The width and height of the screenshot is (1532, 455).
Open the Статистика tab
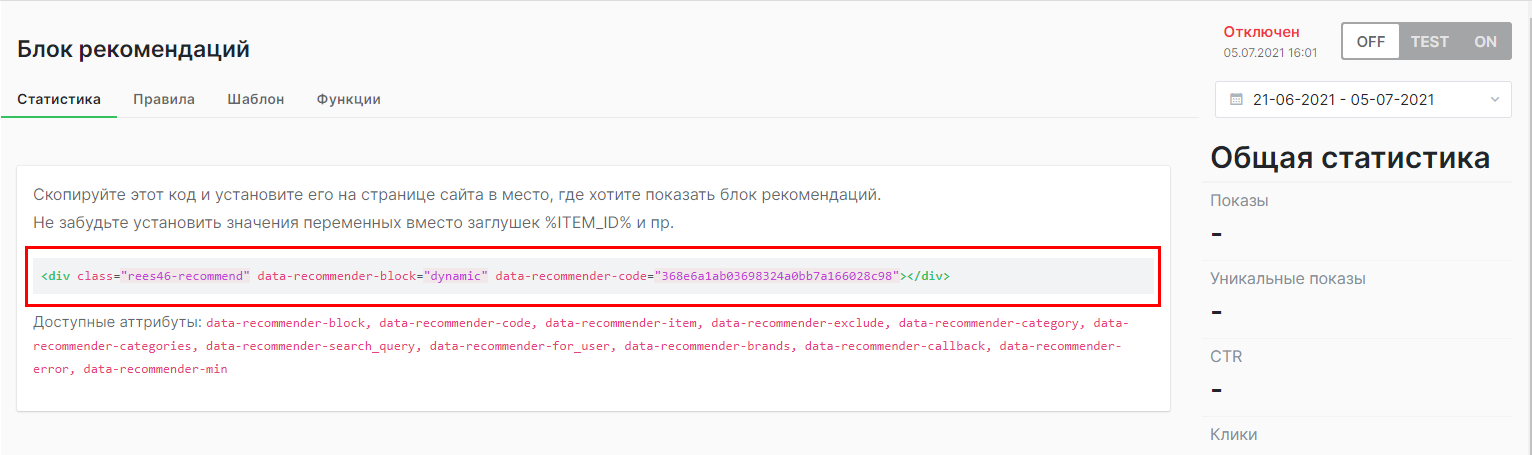pyautogui.click(x=59, y=100)
